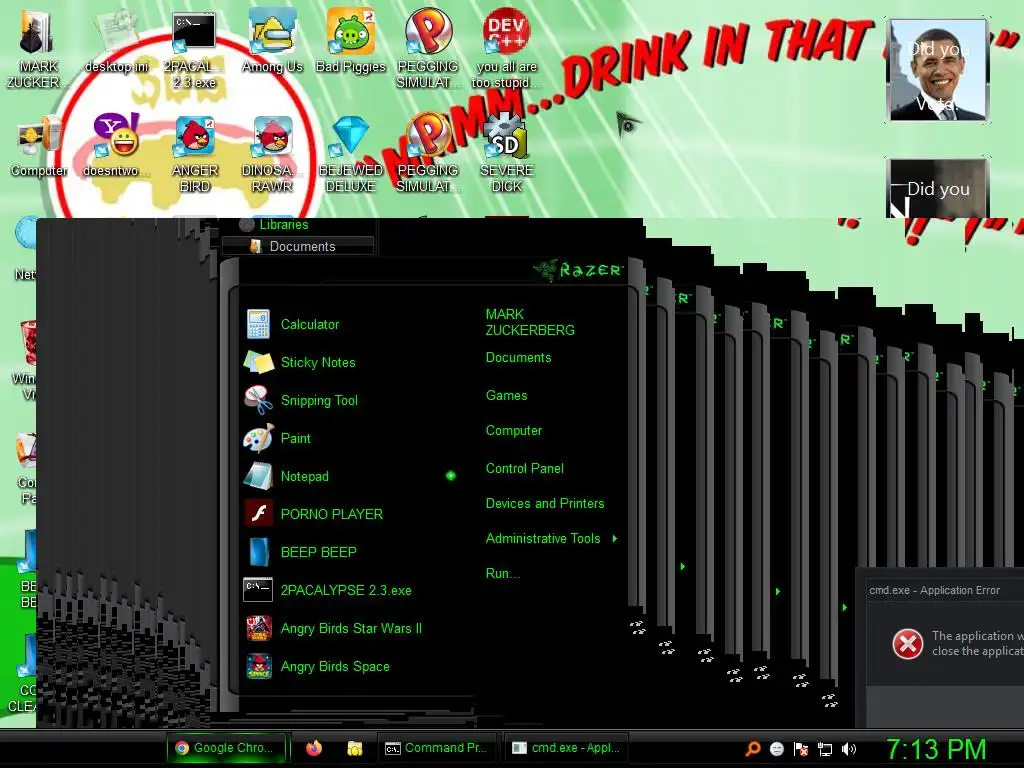Click the network tray icon
The width and height of the screenshot is (1024, 768).
[825, 749]
